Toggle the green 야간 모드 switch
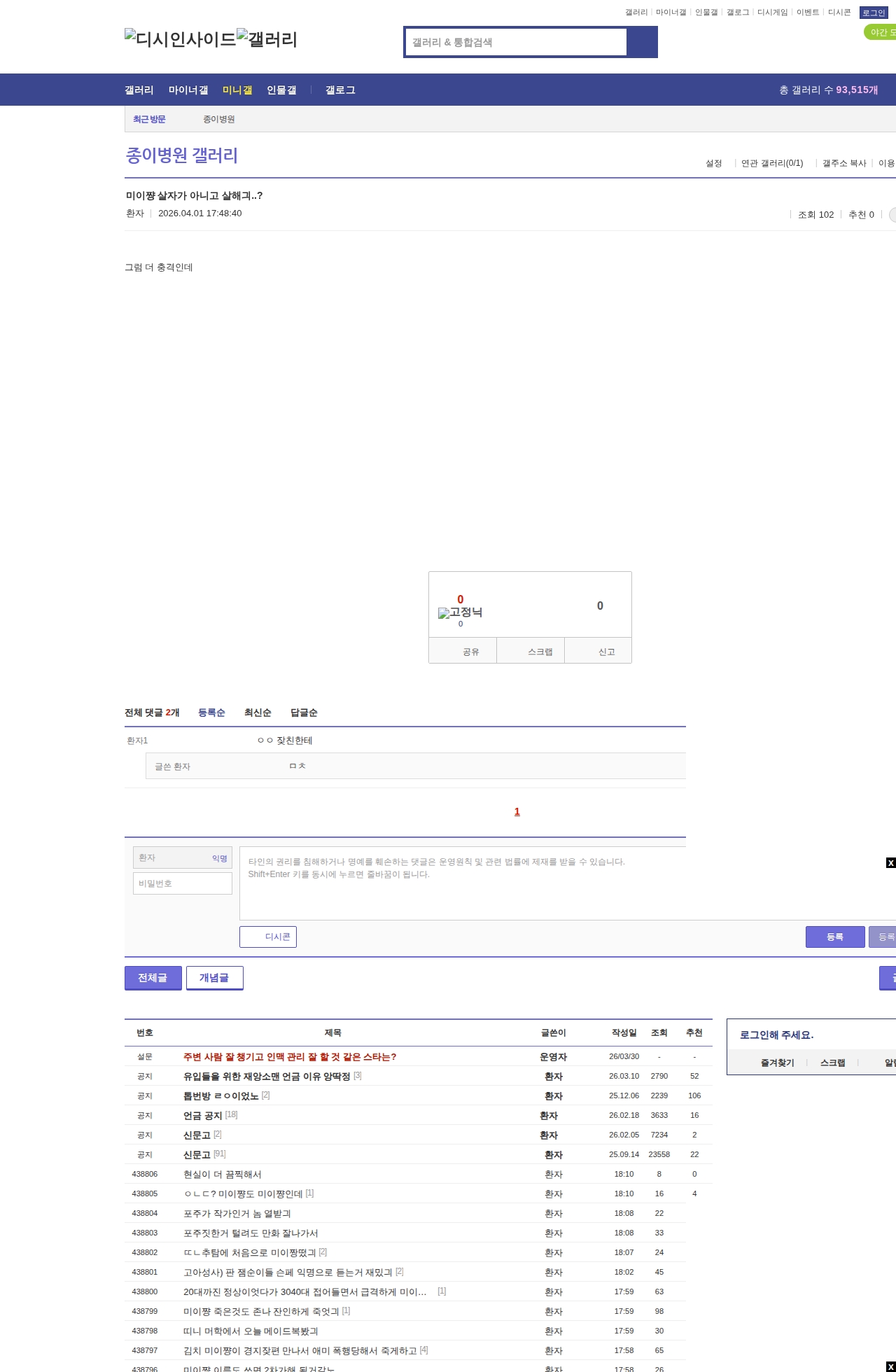The image size is (896, 1372). pyautogui.click(x=881, y=32)
